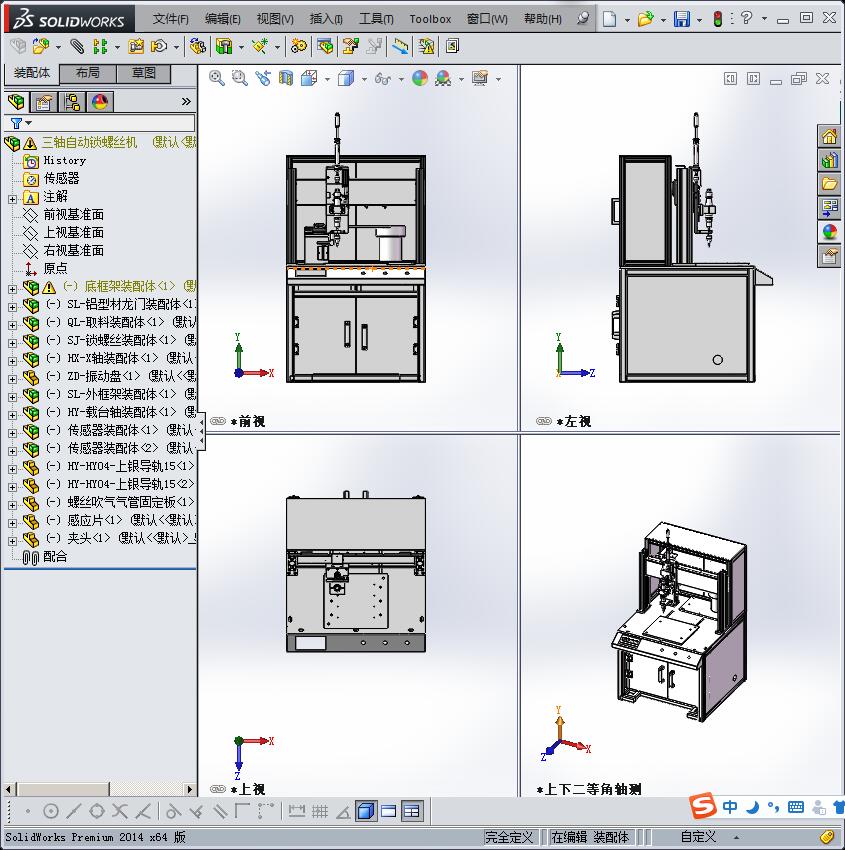Viewport: 845px width, 850px height.
Task: Select 螺丝吹气气管固定板<1> part
Action: click(130, 502)
